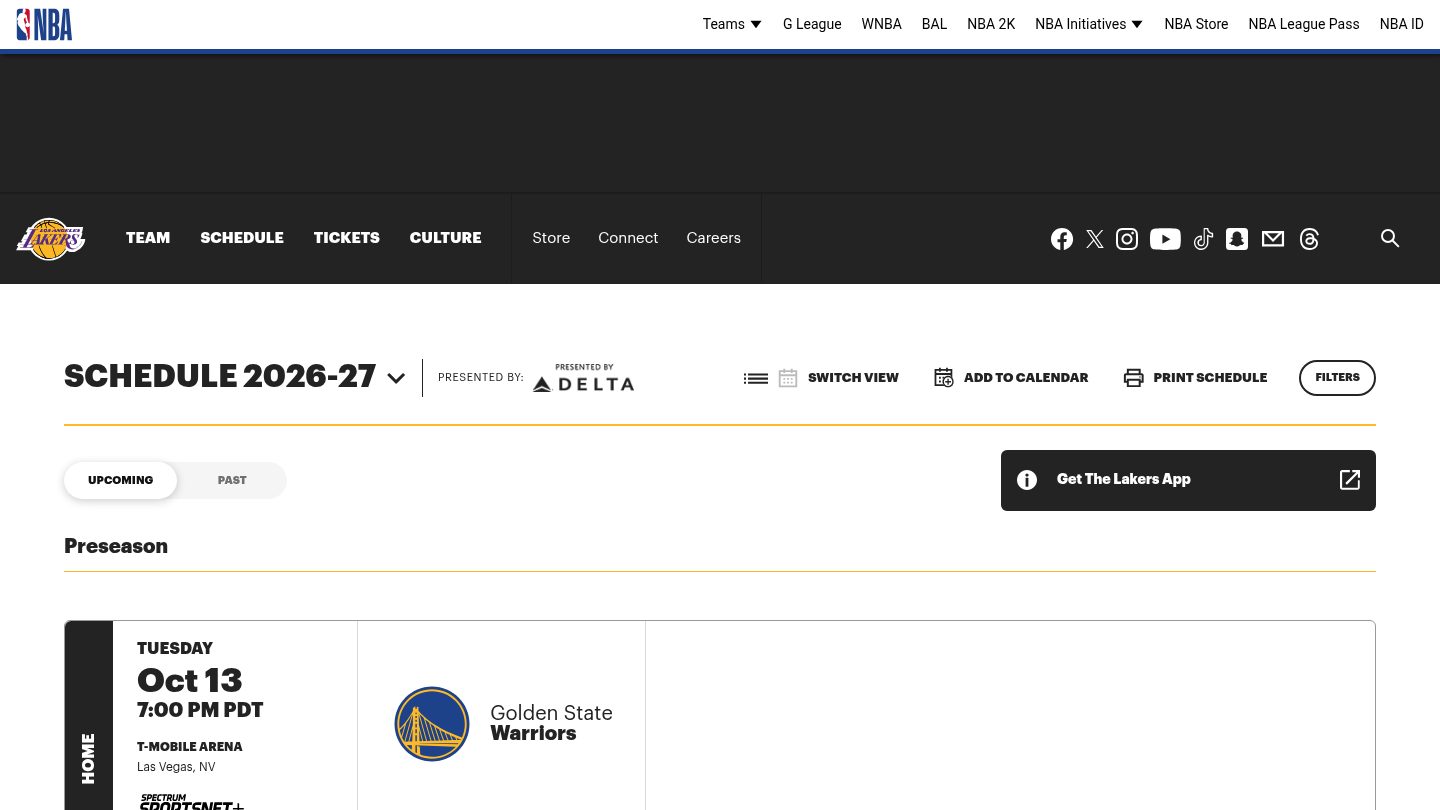Switch to list view icon
Screen dimensions: 1440x810
pos(756,378)
